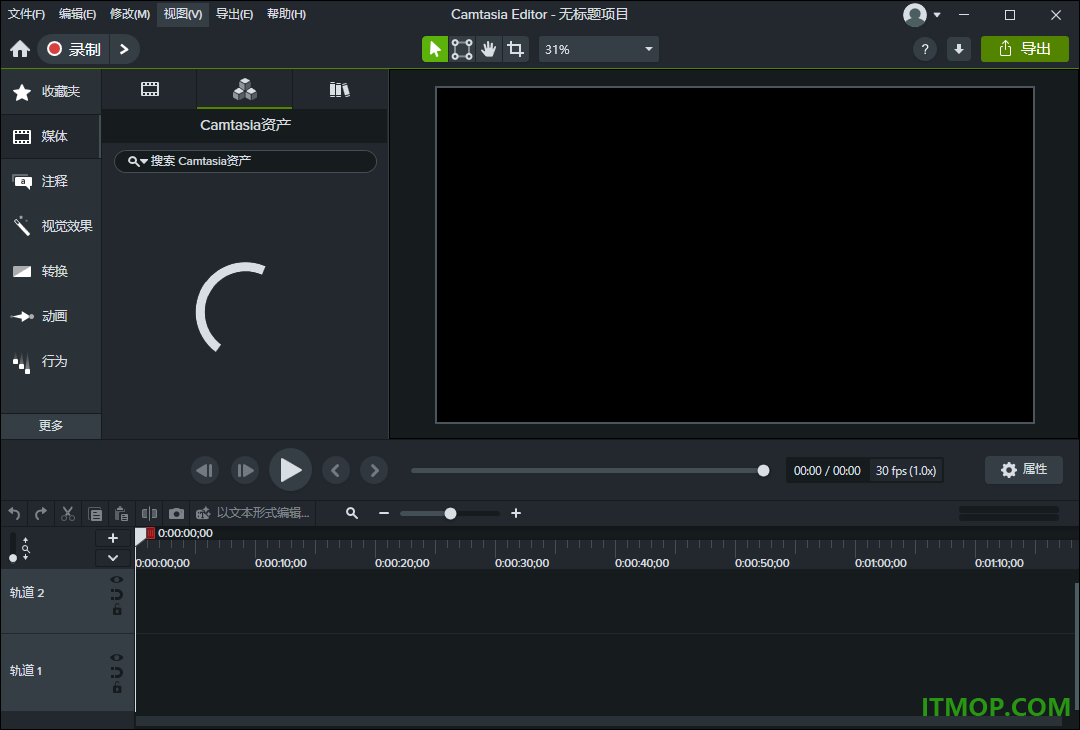Click the 00:00 / 00:00 time display
This screenshot has height=730, width=1080.
pos(827,470)
